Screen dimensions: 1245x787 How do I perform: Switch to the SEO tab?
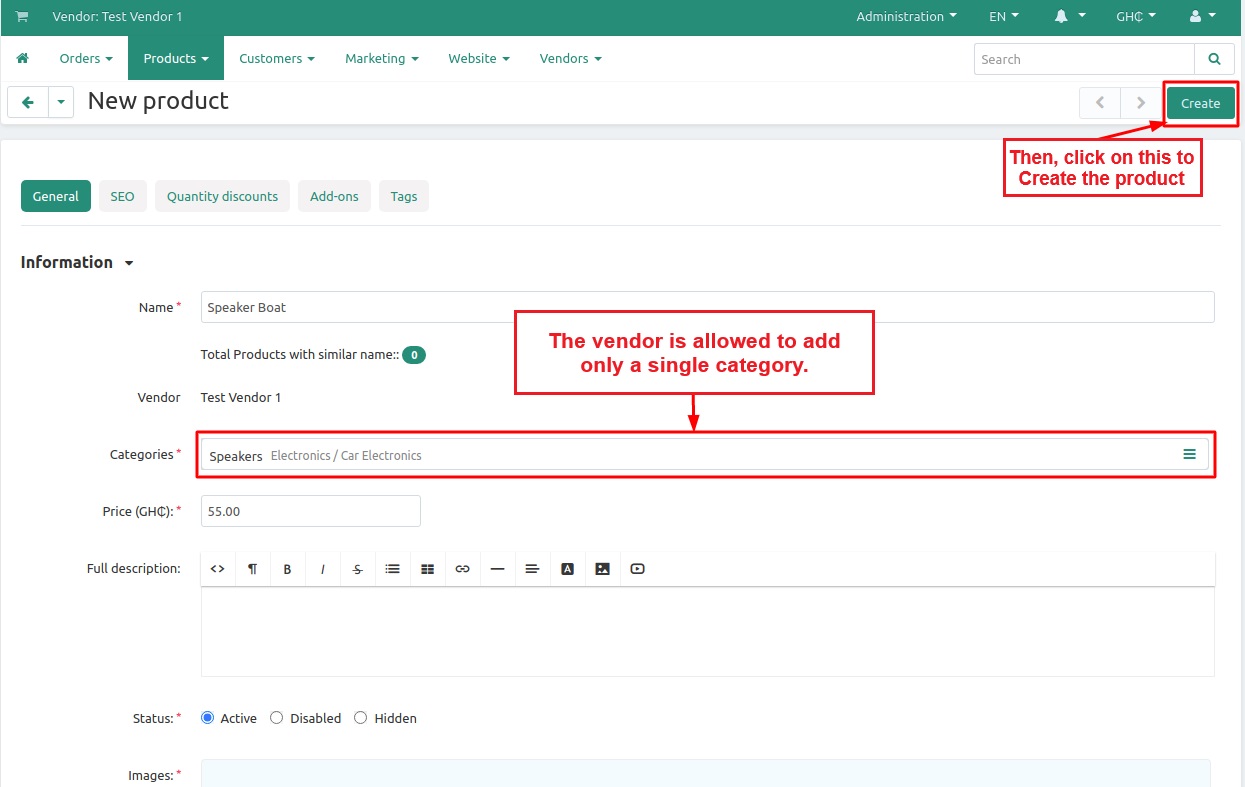(122, 197)
